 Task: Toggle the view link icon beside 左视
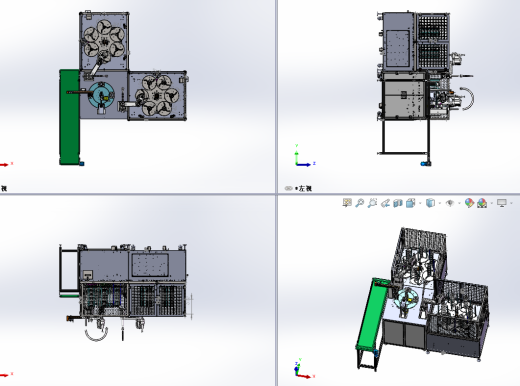pyautogui.click(x=289, y=189)
